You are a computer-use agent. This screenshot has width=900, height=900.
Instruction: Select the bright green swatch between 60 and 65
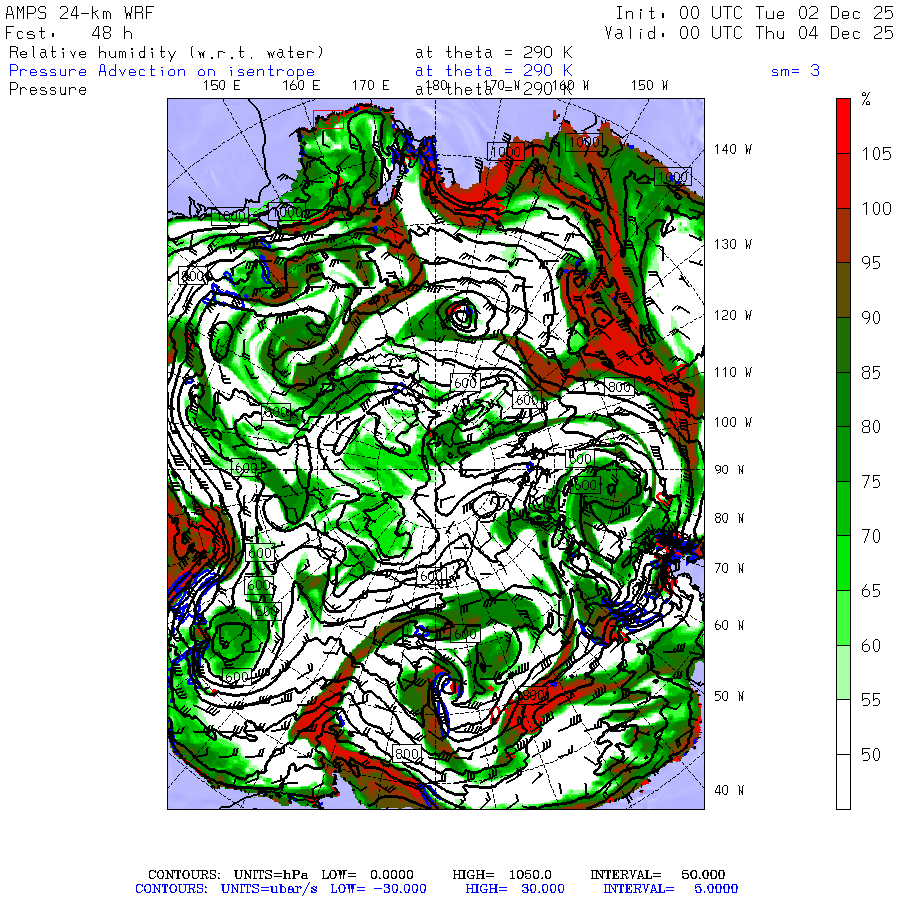843,618
